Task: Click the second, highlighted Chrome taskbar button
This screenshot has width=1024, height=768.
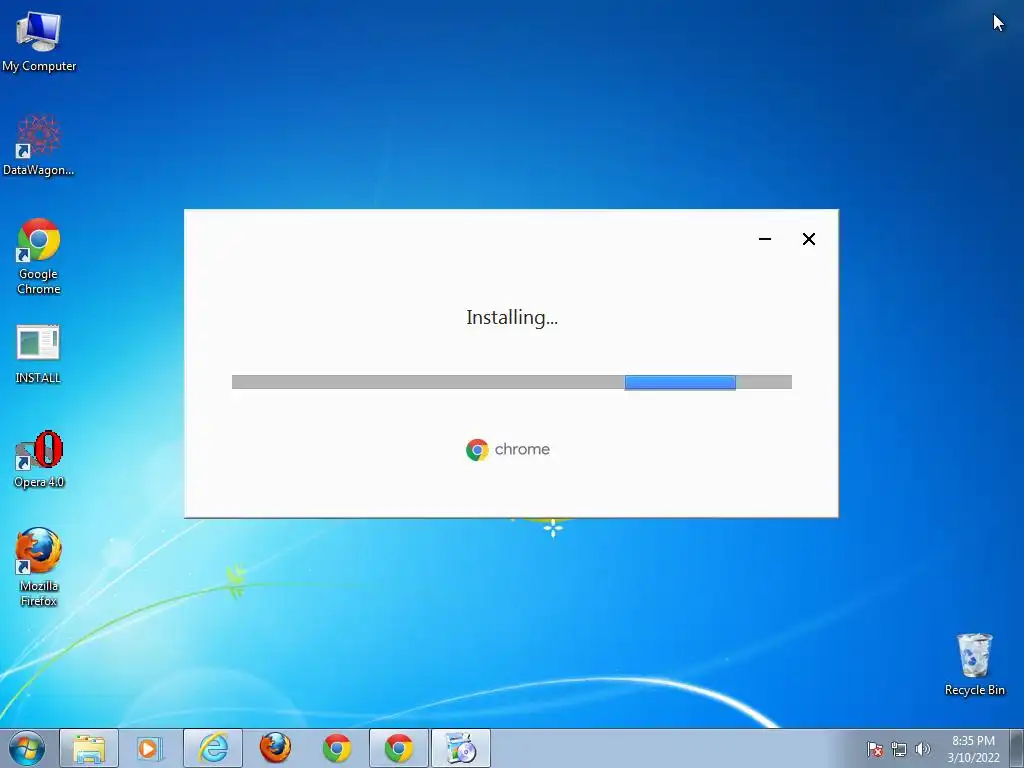Action: click(x=399, y=748)
